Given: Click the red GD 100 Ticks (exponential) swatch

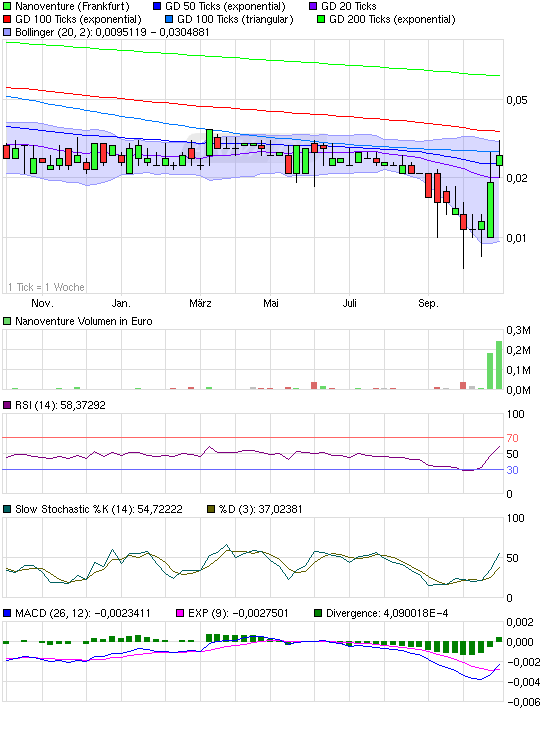Looking at the screenshot, I should (7, 20).
